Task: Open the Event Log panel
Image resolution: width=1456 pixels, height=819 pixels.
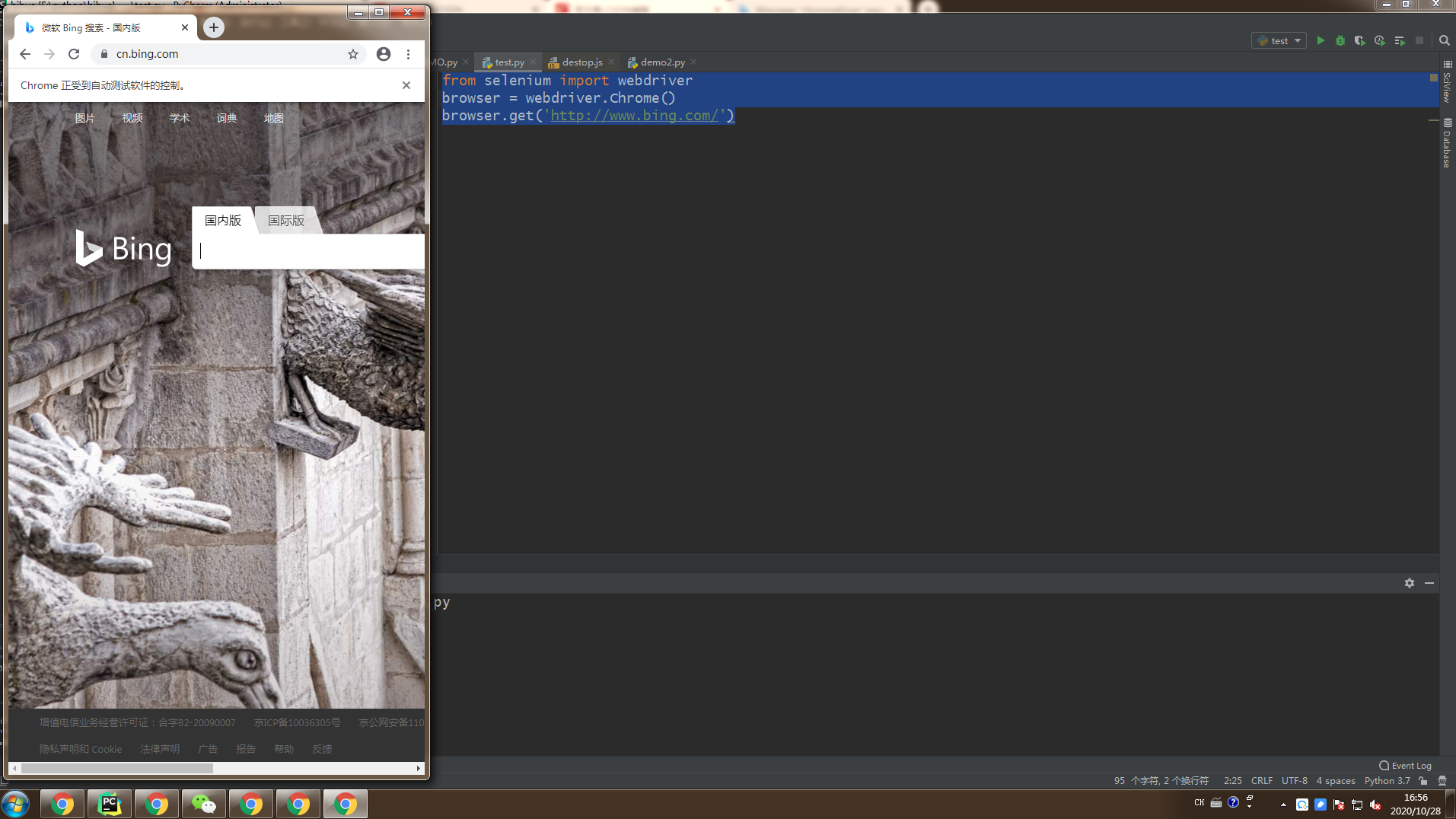Action: (1405, 766)
